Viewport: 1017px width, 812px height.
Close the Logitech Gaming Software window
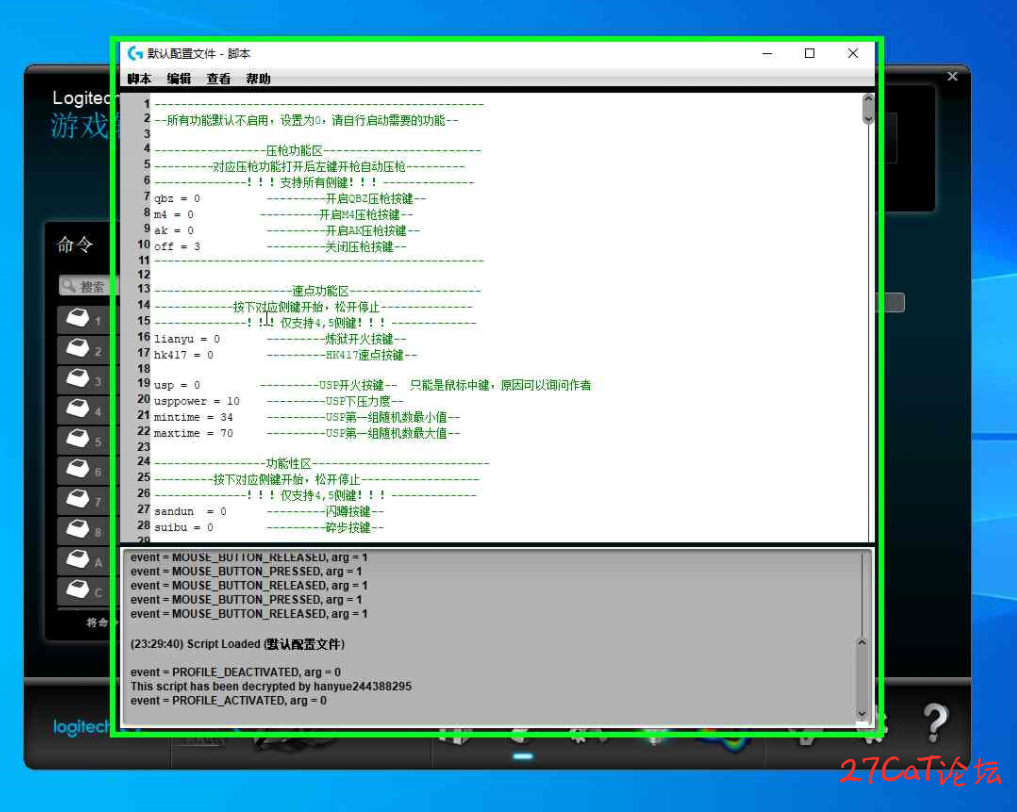point(951,77)
